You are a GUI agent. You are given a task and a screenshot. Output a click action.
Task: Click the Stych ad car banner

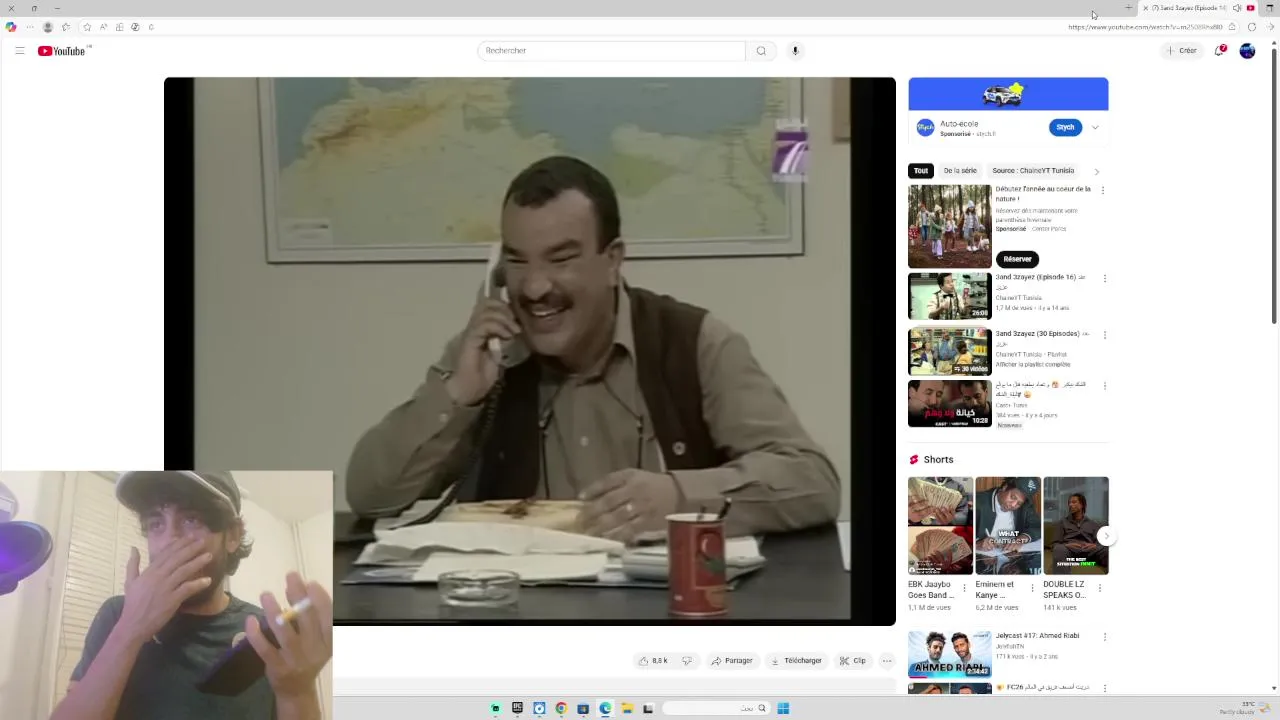(1008, 94)
